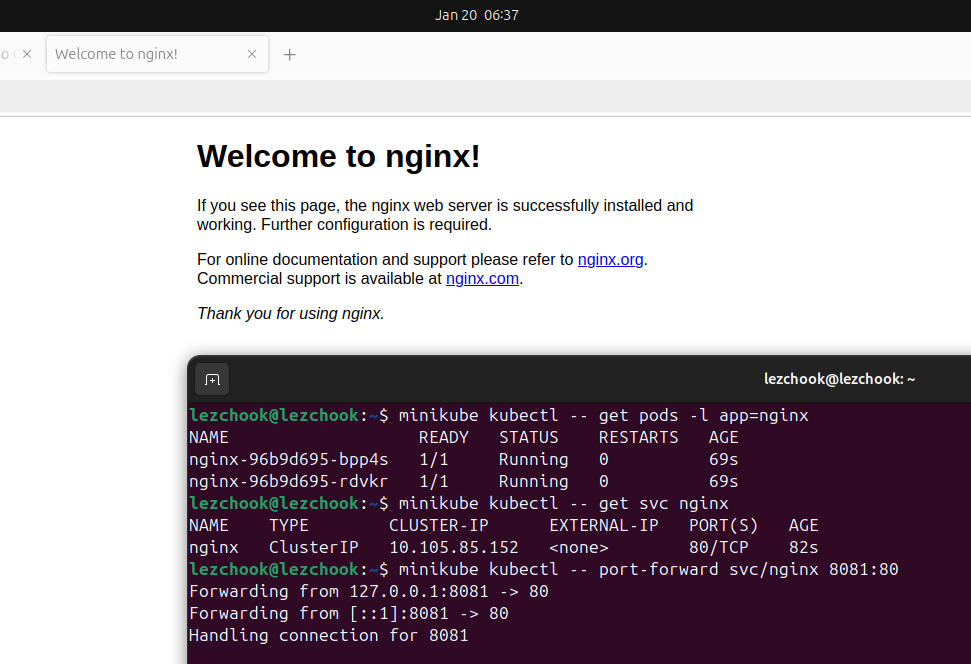
Task: Click the 69s age of pod rdvkr
Action: pos(723,481)
